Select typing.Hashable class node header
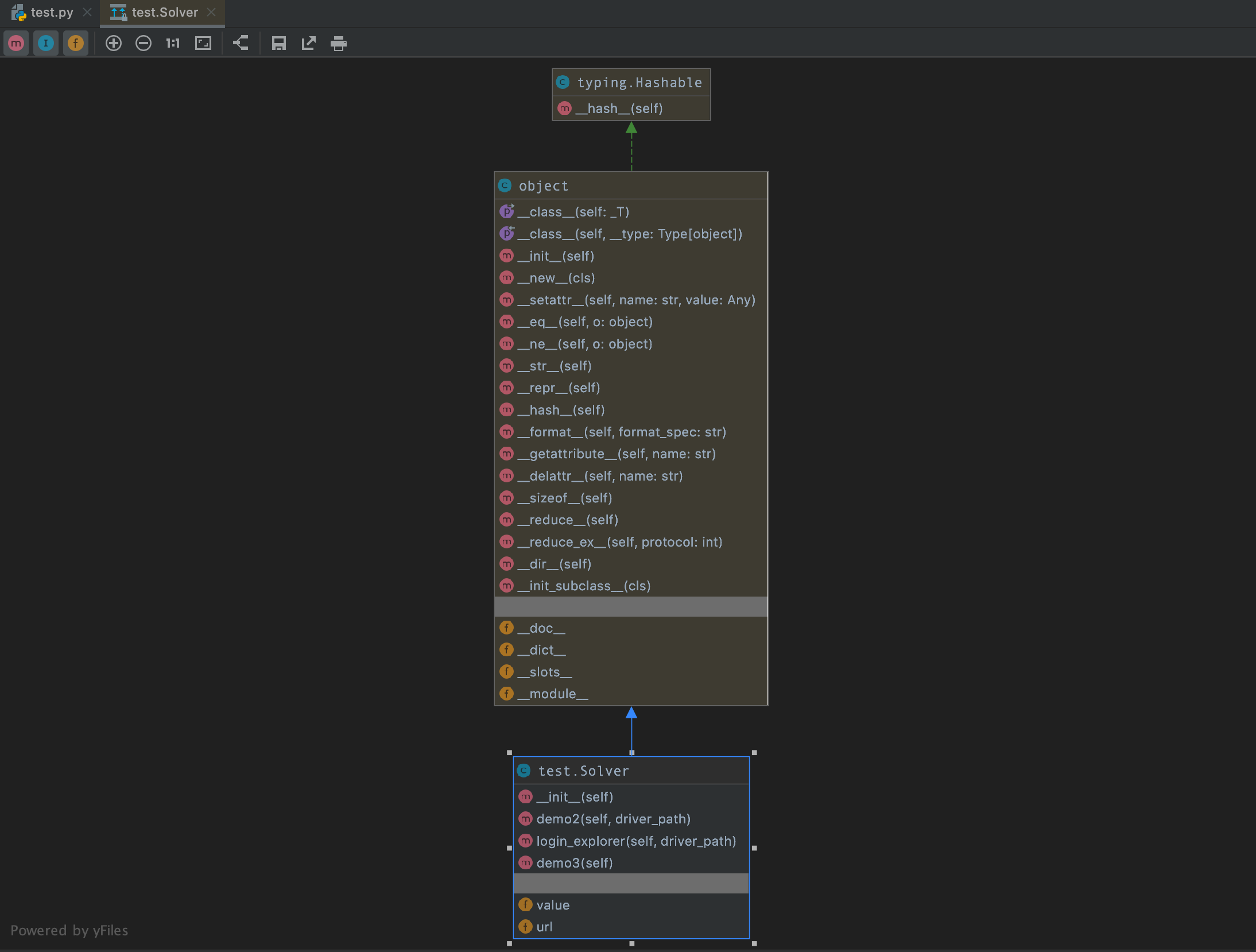This screenshot has width=1256, height=952. (x=631, y=83)
